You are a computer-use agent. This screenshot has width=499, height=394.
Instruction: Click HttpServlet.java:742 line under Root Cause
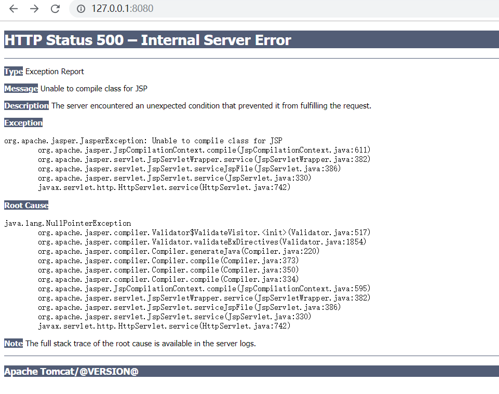(164, 326)
